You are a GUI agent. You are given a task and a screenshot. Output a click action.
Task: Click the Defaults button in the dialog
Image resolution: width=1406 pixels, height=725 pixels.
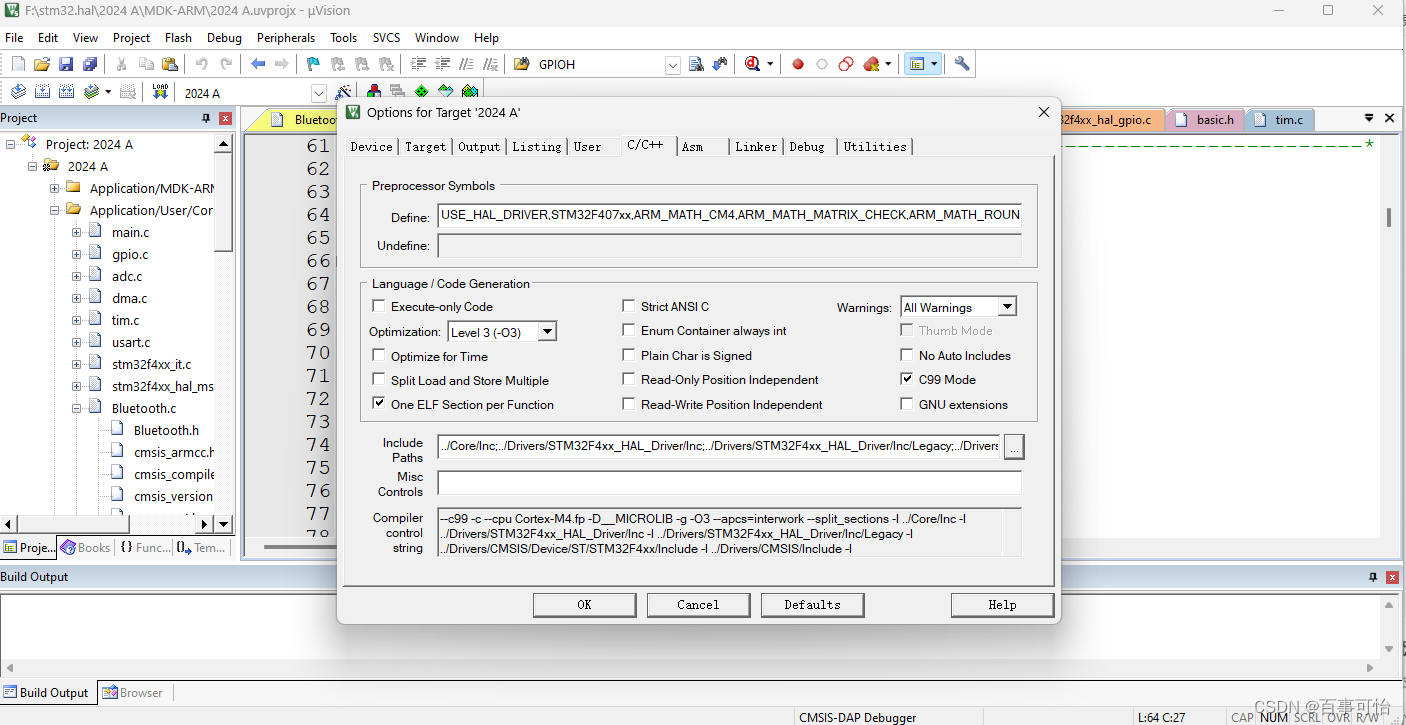tap(812, 604)
